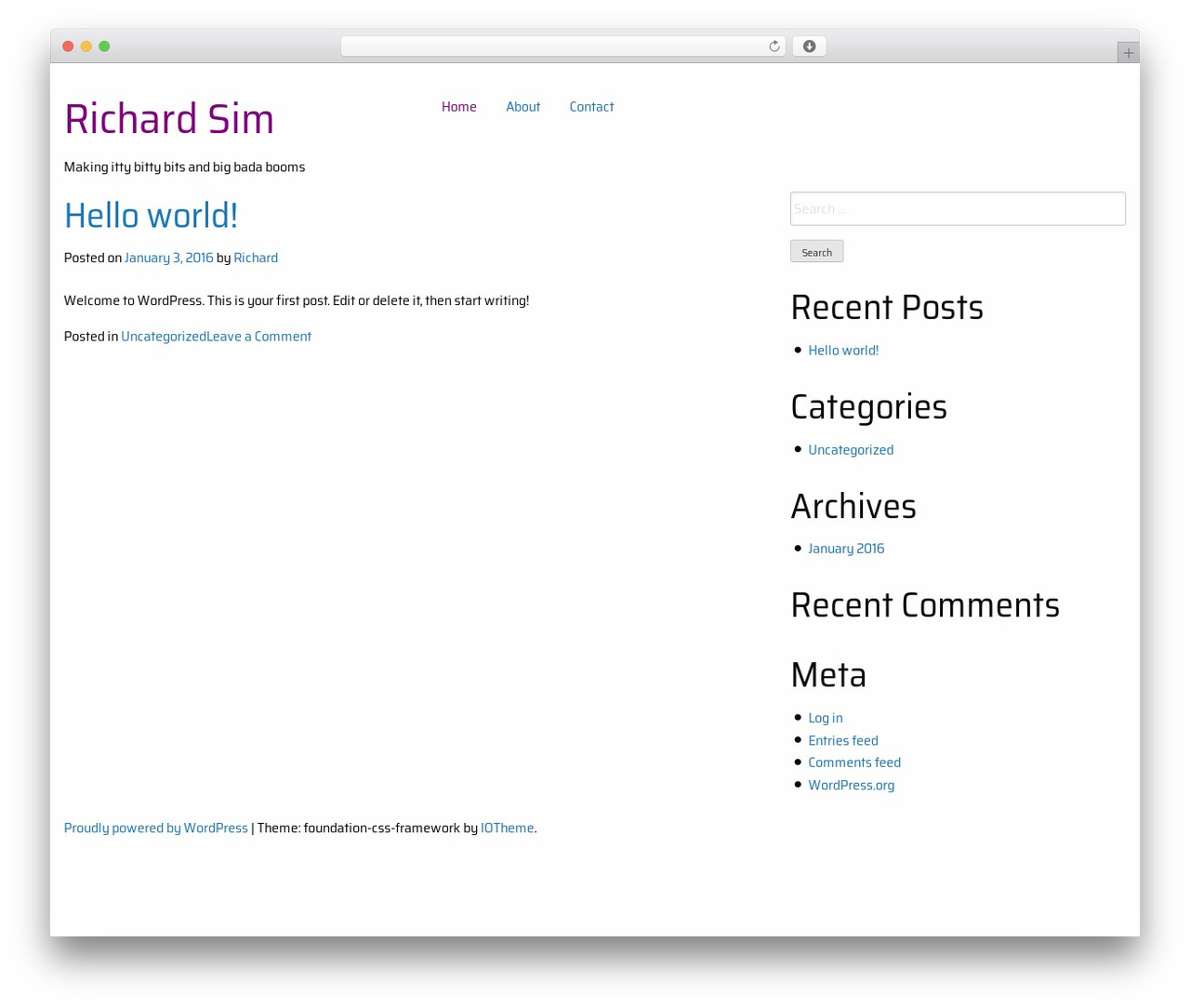Click the 'Welcome to WordPress' post text
The width and height of the screenshot is (1190, 1008).
[x=297, y=301]
